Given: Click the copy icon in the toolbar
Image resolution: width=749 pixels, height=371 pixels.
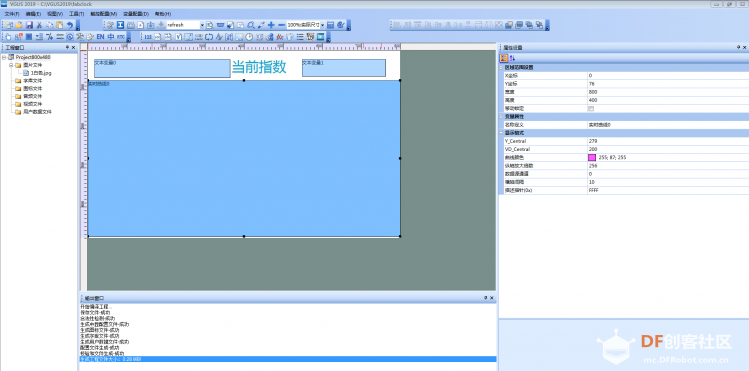Looking at the screenshot, I should 49,25.
